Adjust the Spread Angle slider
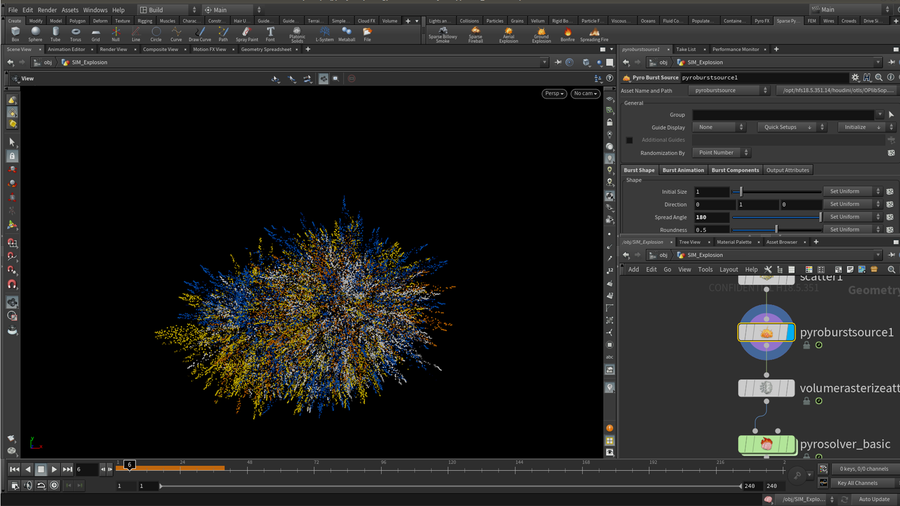 tap(777, 217)
